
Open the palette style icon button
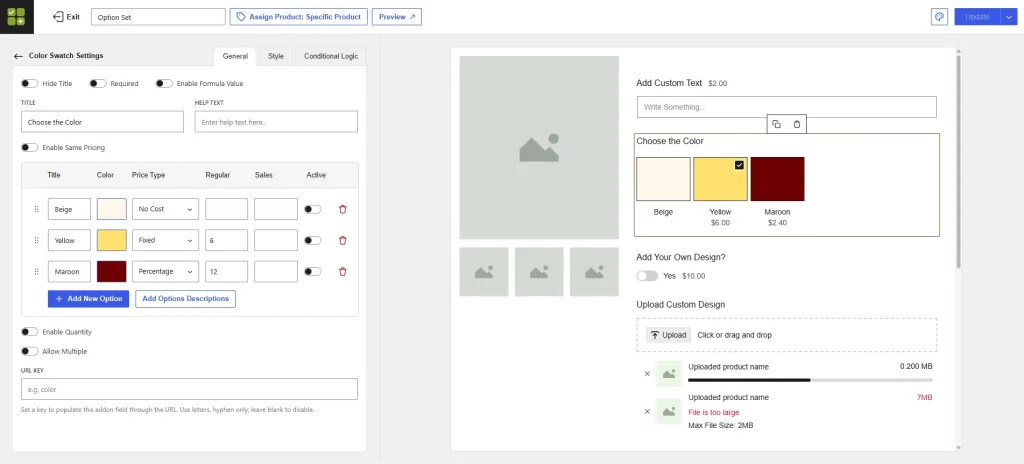click(x=939, y=17)
